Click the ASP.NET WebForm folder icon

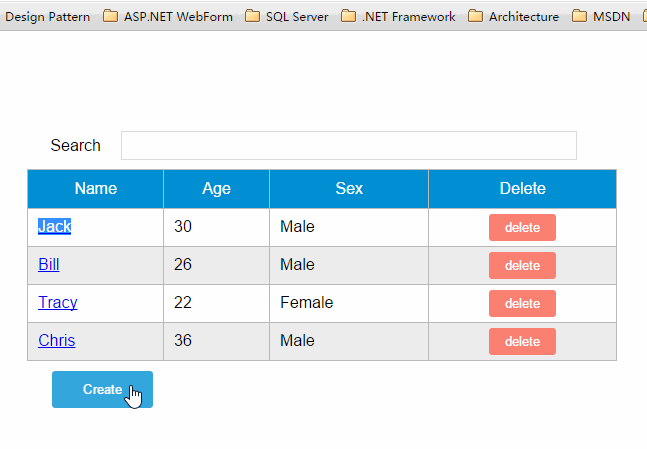pyautogui.click(x=110, y=17)
